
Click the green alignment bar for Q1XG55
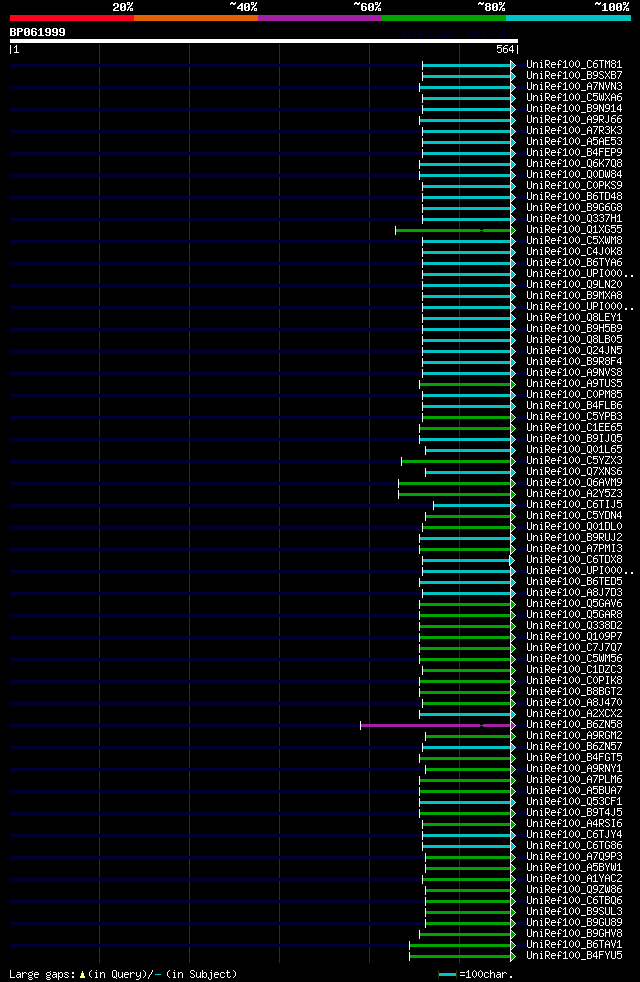(x=455, y=230)
